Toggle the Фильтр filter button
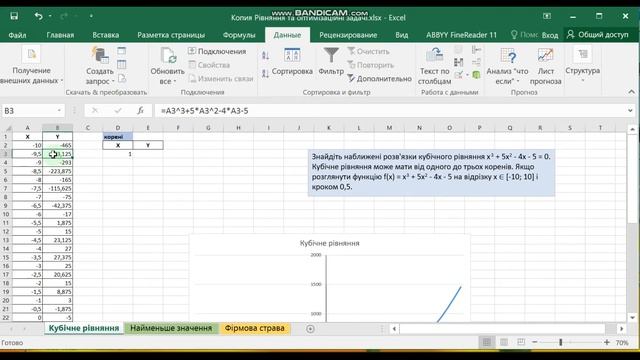The height and width of the screenshot is (360, 640). tap(331, 62)
